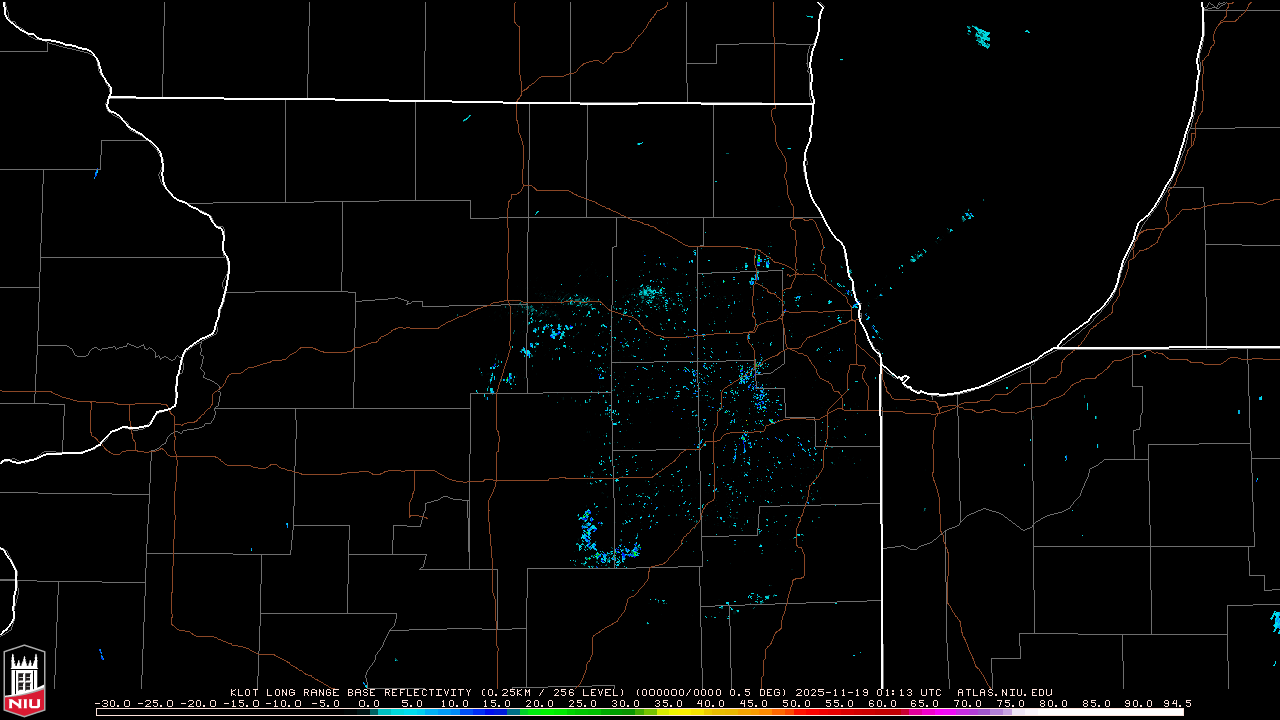Open the ATLAS.NIU.EDU link text
This screenshot has height=720, width=1280.
click(1004, 692)
